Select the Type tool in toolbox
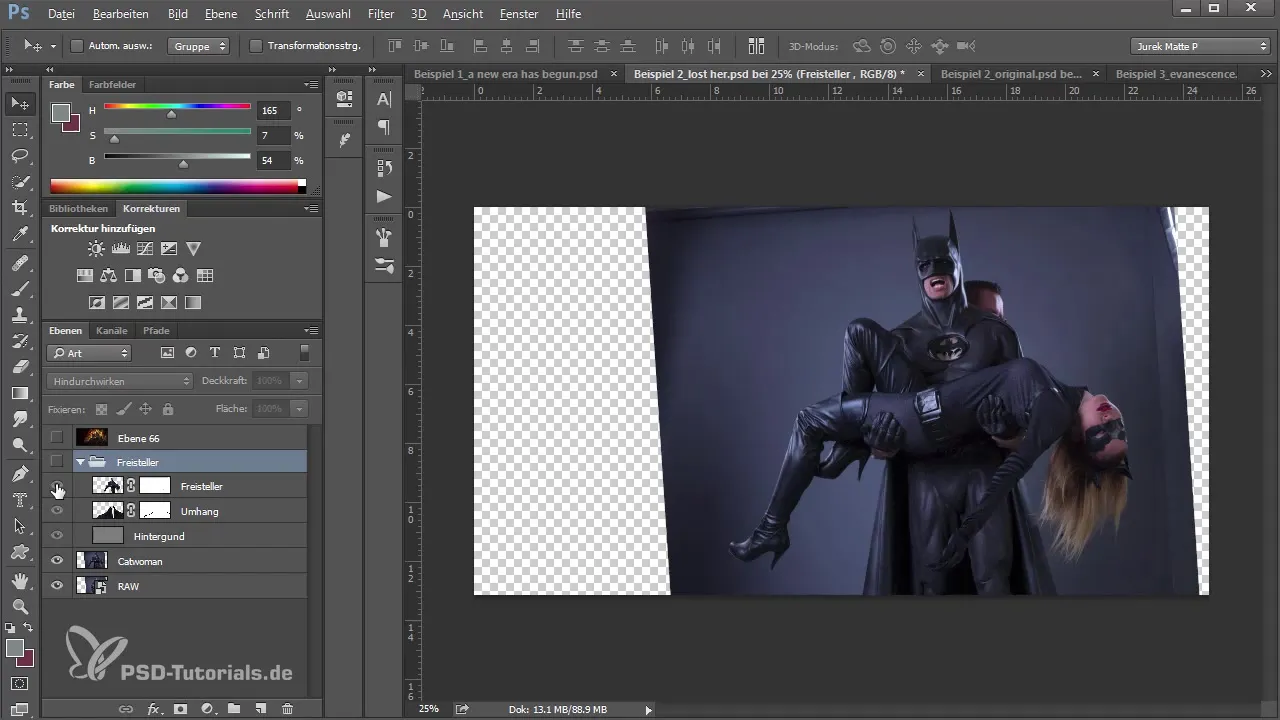Screen dimensions: 1280x720 click(x=20, y=500)
